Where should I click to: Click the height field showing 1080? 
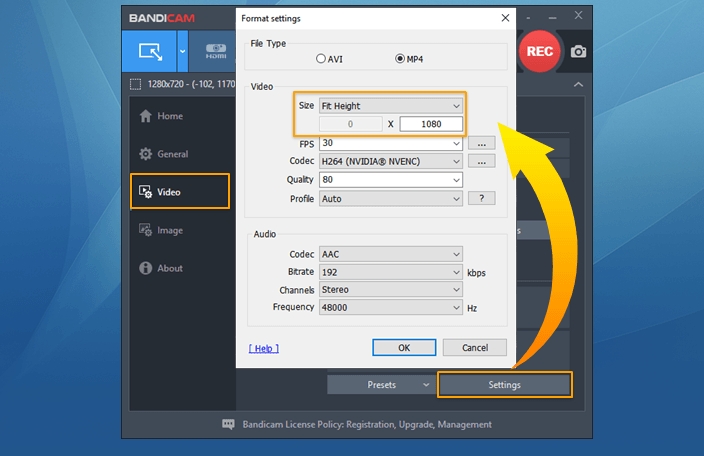tap(431, 124)
